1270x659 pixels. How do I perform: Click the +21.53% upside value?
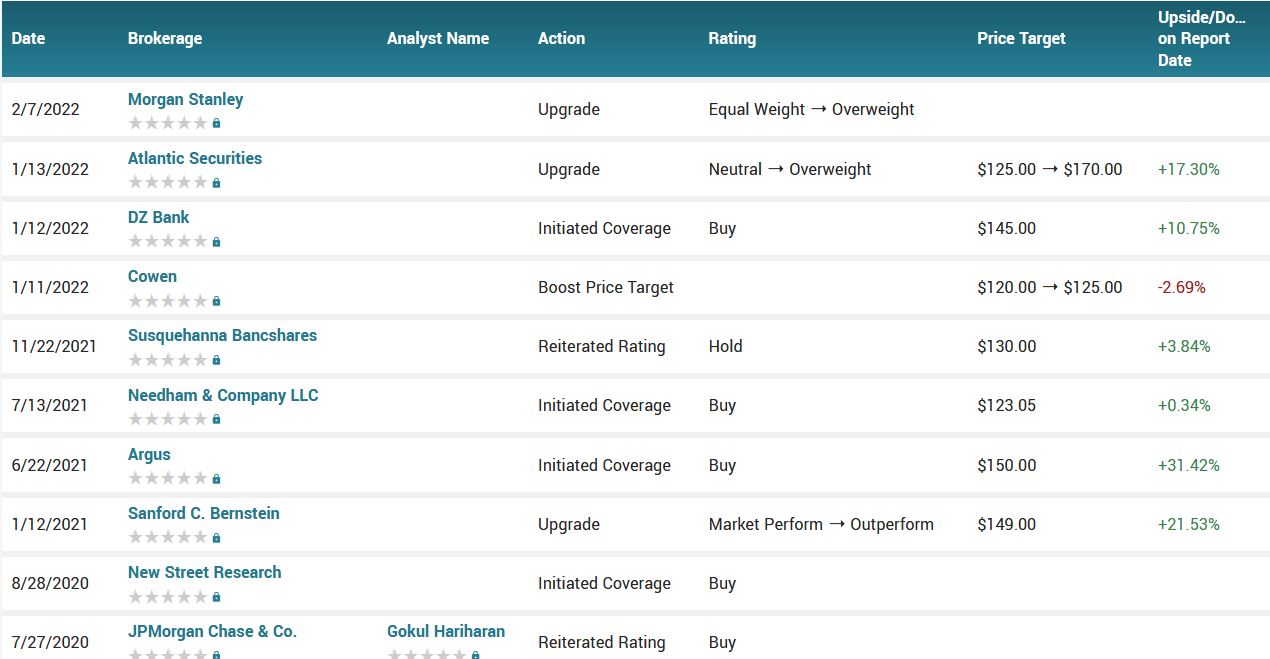(1189, 524)
